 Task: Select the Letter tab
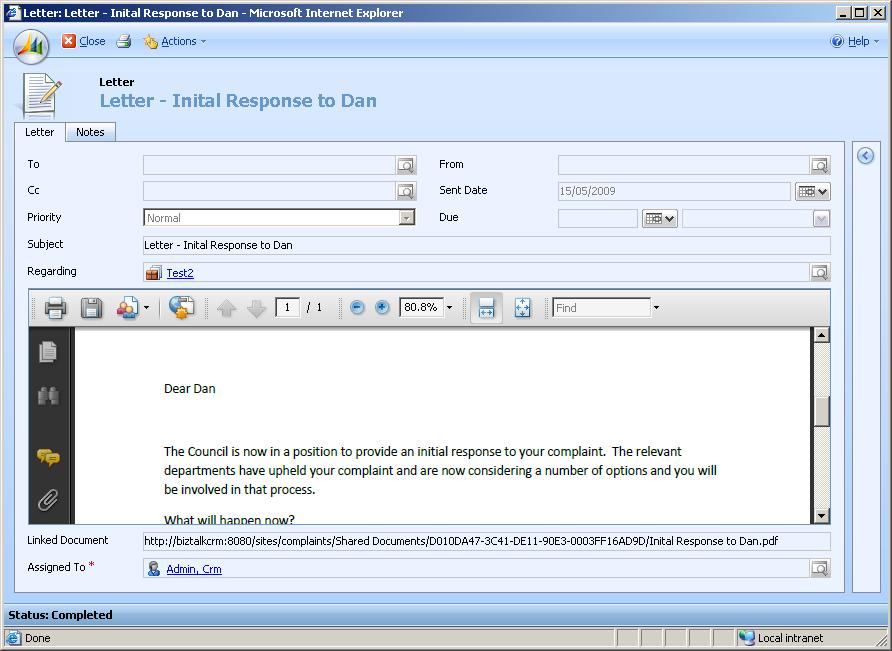tap(40, 132)
